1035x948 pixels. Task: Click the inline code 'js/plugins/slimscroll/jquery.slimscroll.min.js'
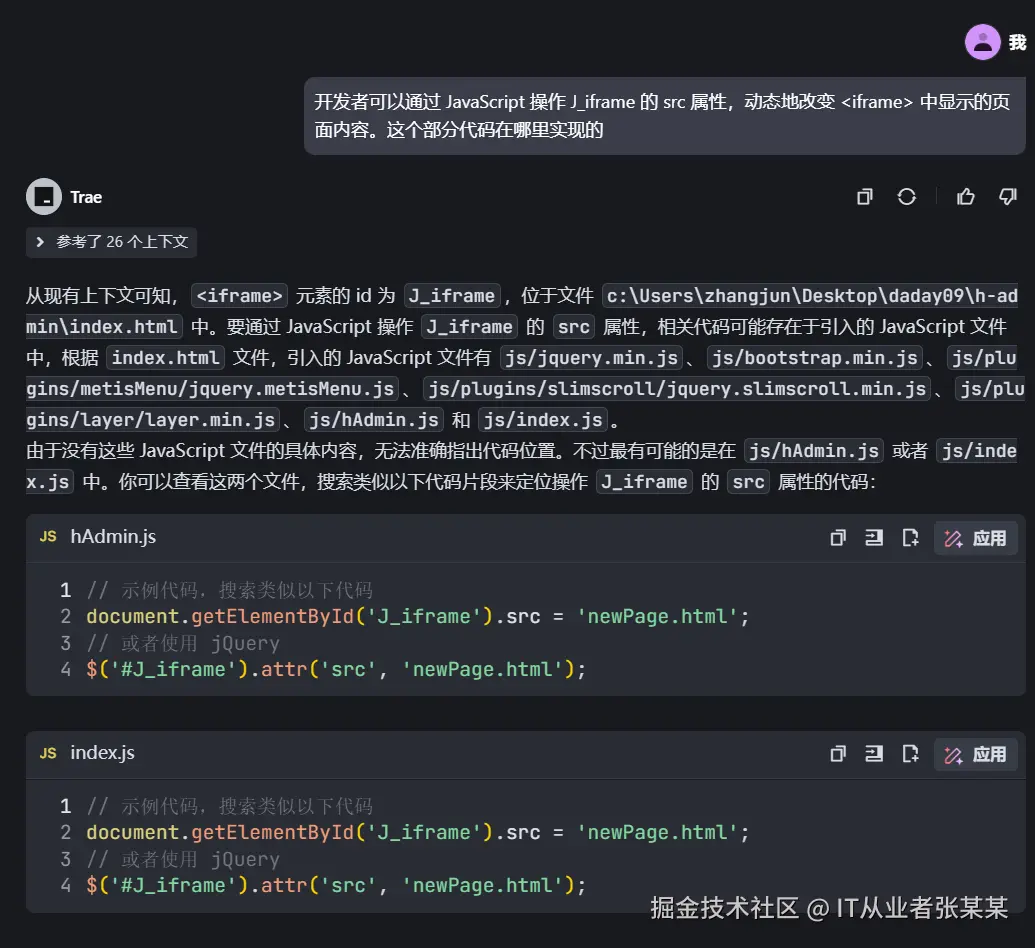click(x=677, y=389)
